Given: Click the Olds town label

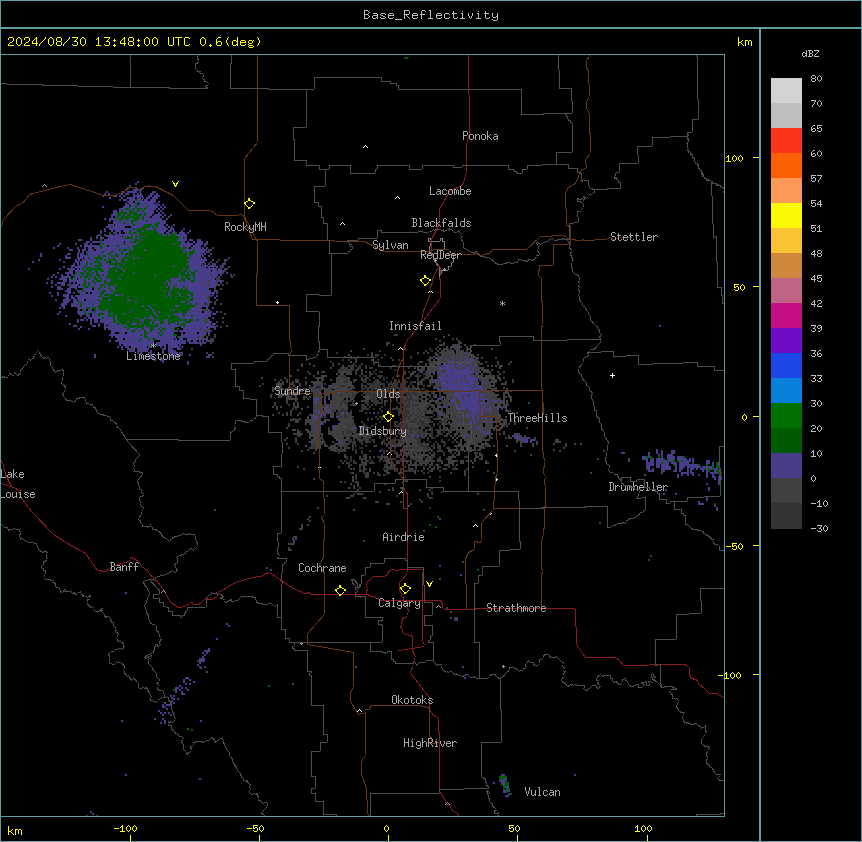Looking at the screenshot, I should point(388,394).
